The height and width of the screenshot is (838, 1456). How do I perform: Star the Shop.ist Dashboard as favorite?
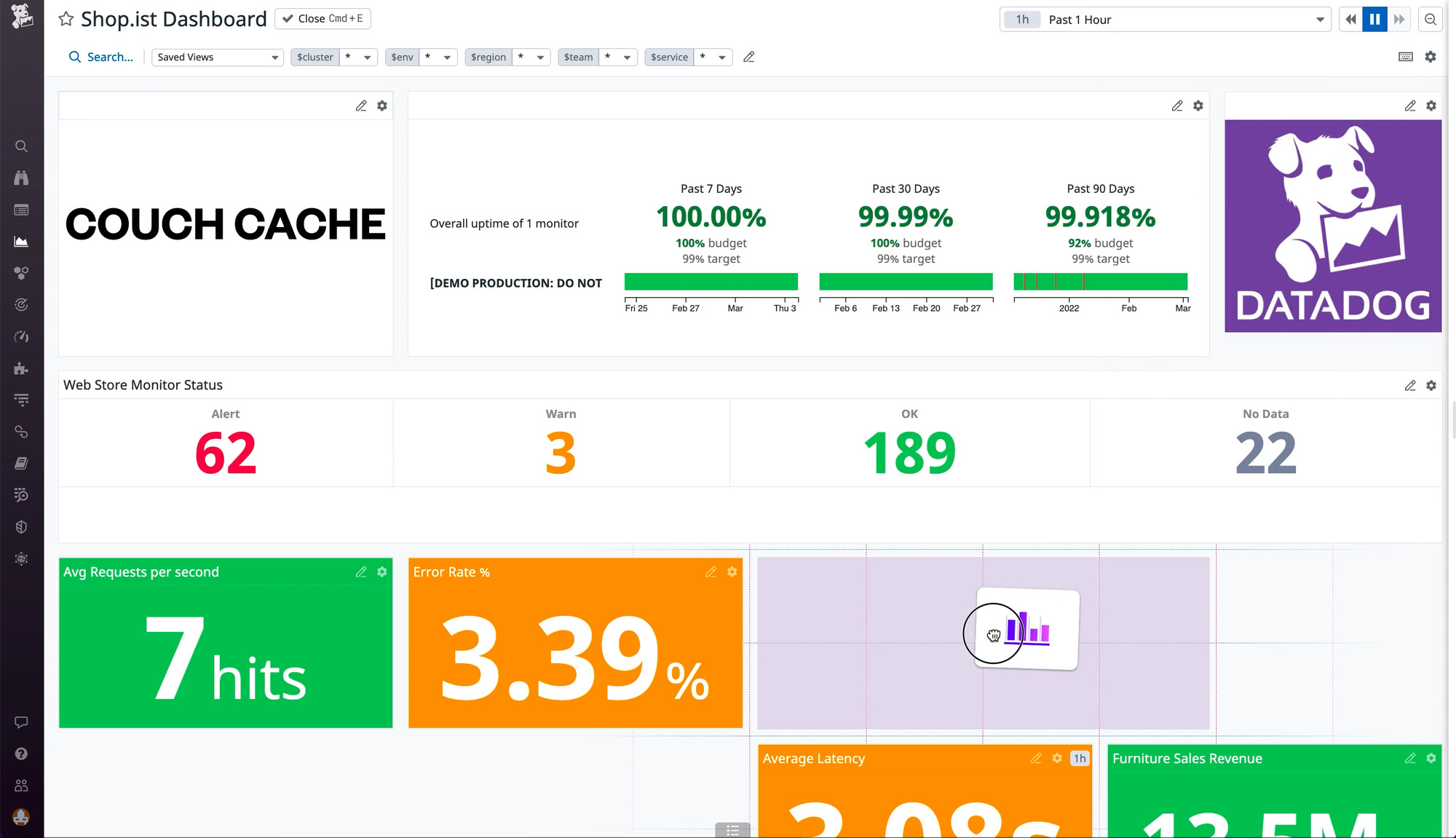(x=66, y=19)
